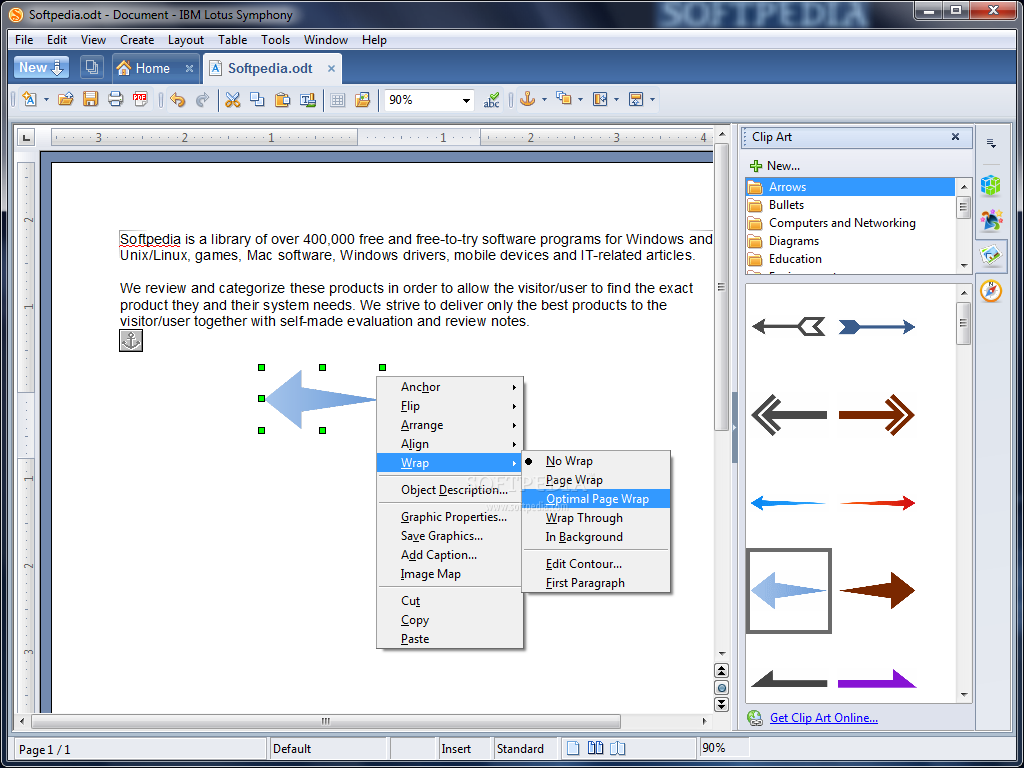Expand the Anchor submenu
1024x768 pixels.
(x=450, y=387)
